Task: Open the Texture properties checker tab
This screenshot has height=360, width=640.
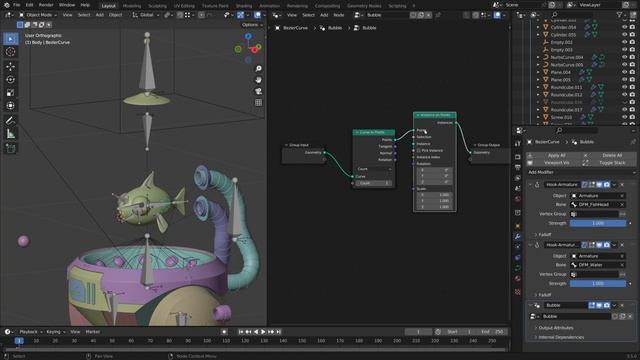Action: pos(518,292)
